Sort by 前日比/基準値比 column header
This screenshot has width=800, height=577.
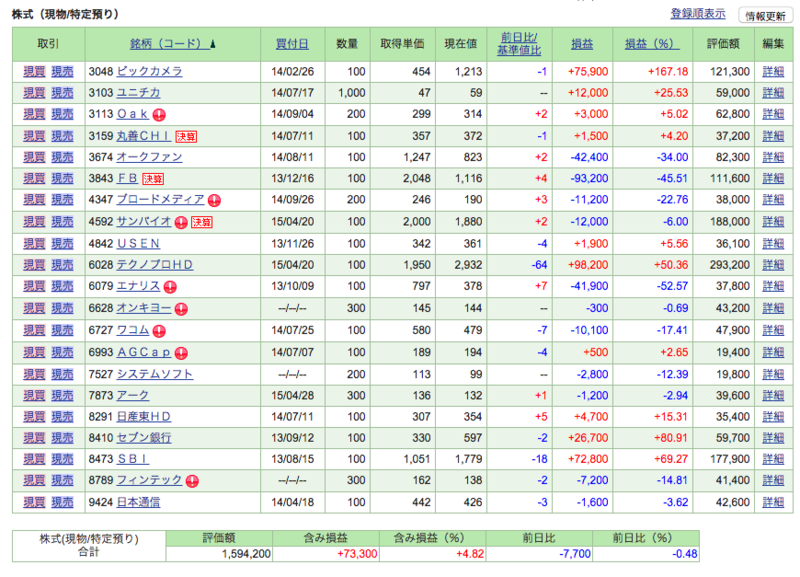click(519, 44)
